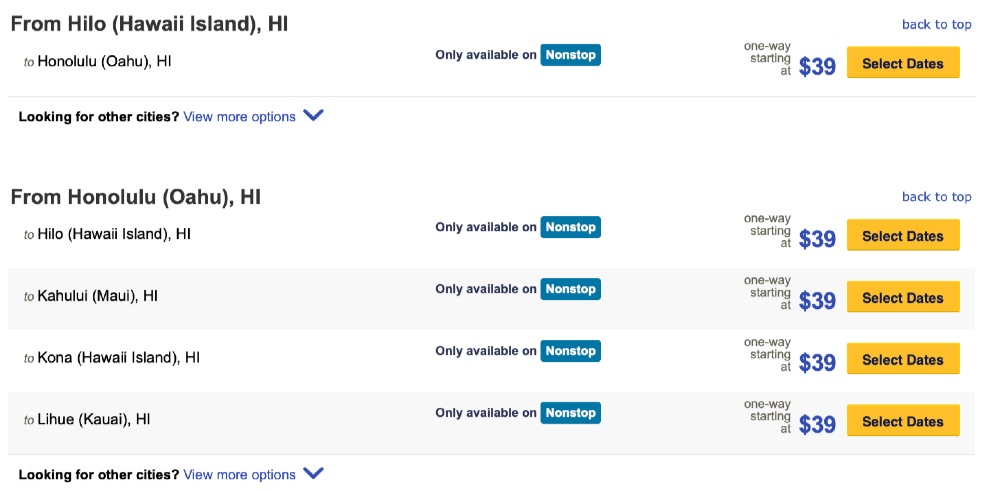Click the to Kona (Hawaii Island), HI destination
The image size is (1000, 491).
pos(112,358)
